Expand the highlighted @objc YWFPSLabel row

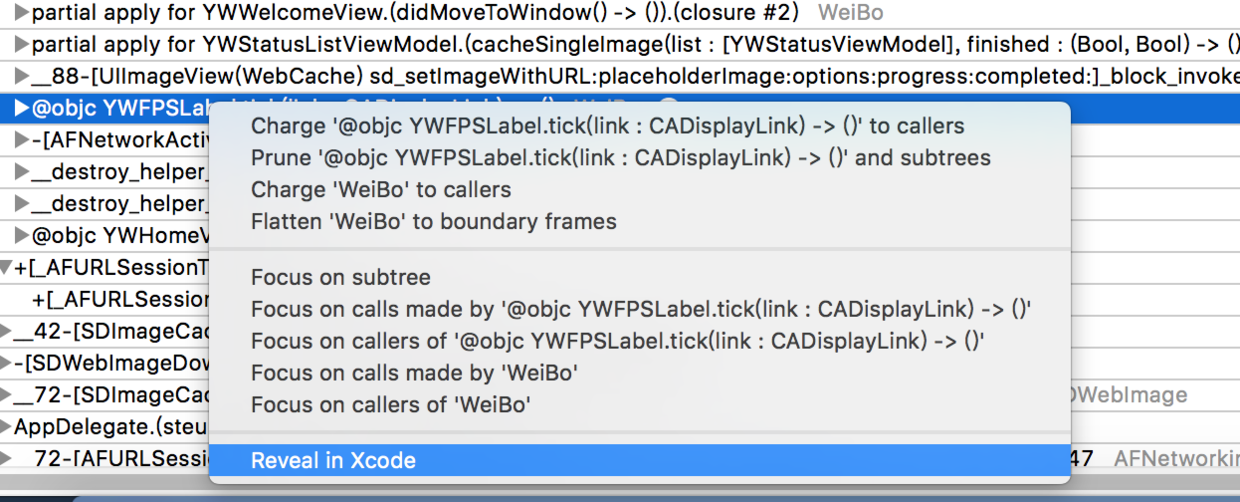coord(22,108)
